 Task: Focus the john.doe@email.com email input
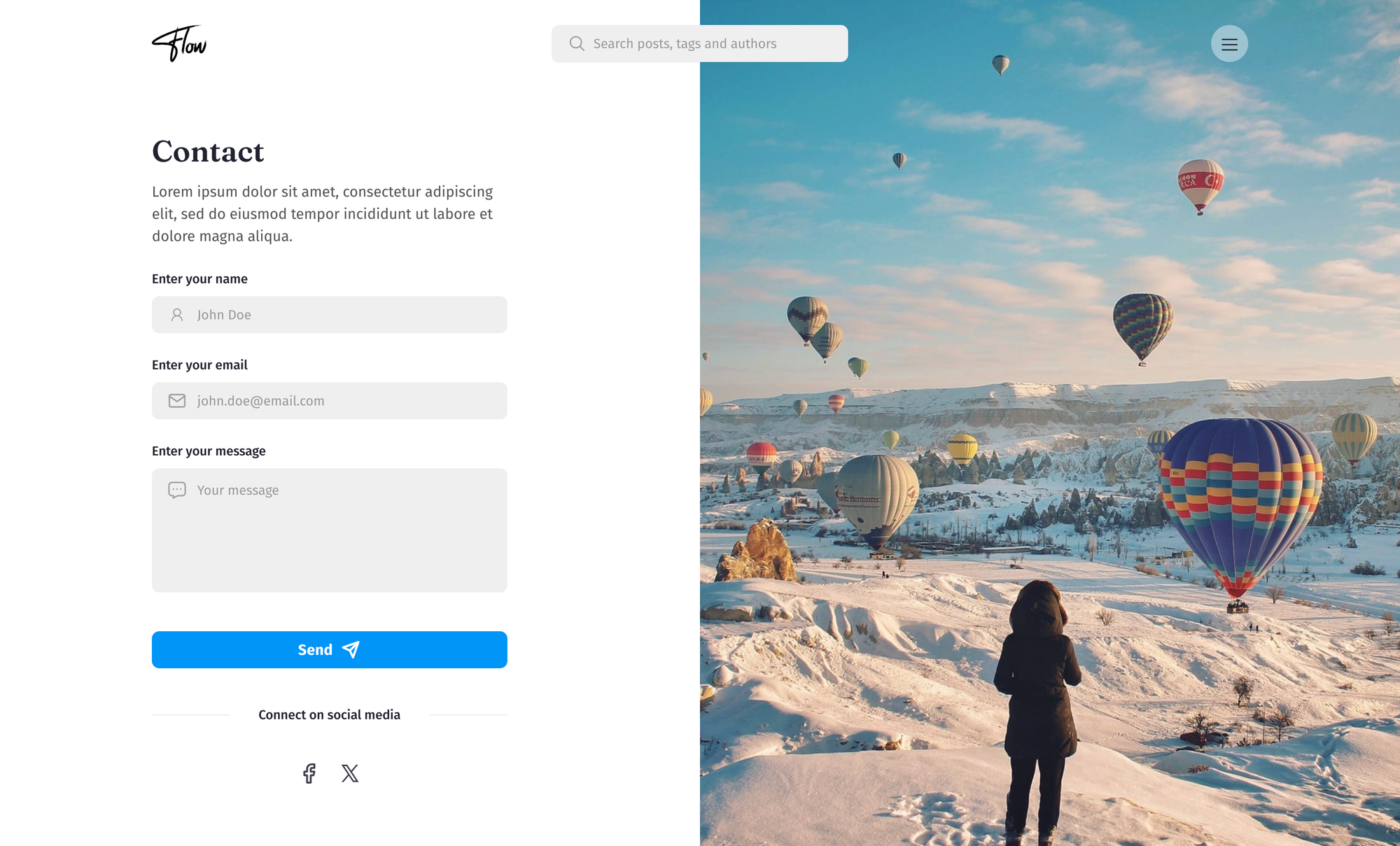(330, 401)
